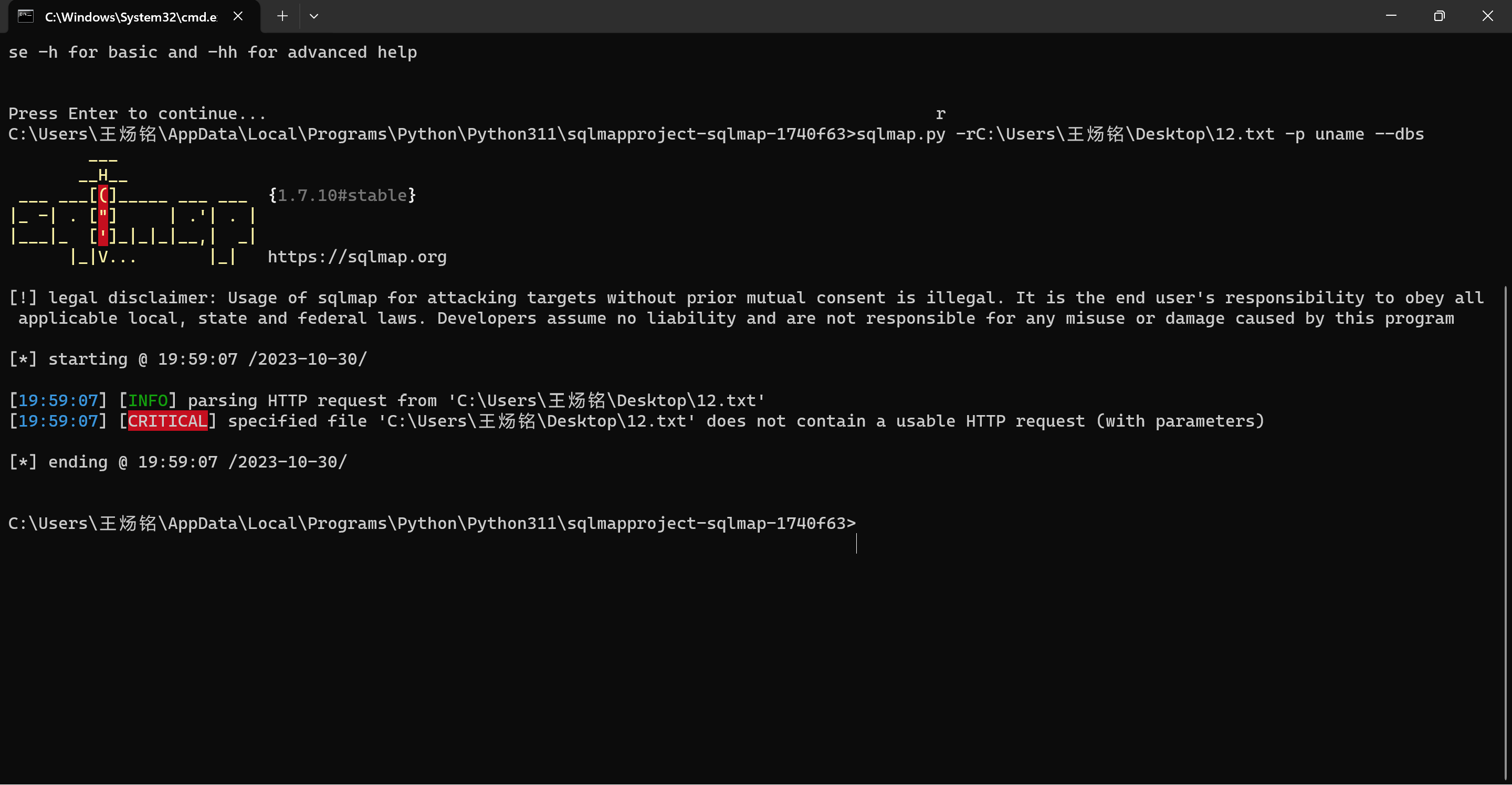Viewport: 1512px width, 785px height.
Task: Click the 1.7.10#stable version text
Action: [x=342, y=195]
